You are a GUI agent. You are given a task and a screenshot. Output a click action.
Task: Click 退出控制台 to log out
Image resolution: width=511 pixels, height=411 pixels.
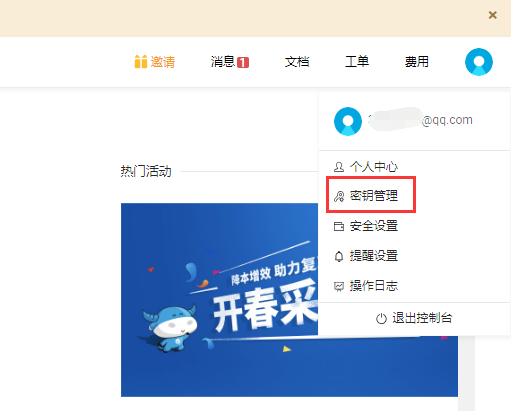pos(422,318)
